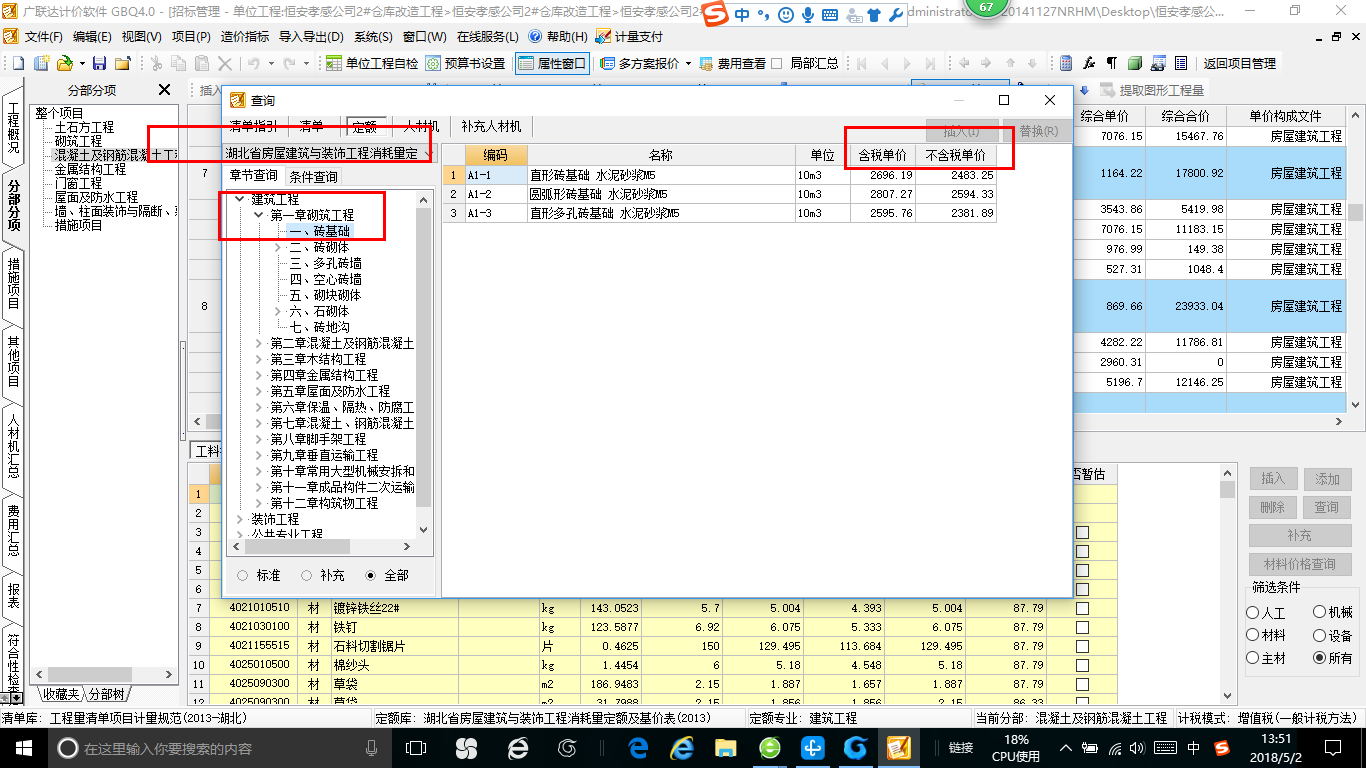Click 提取图形工程量 toolbar button

pos(1153,90)
